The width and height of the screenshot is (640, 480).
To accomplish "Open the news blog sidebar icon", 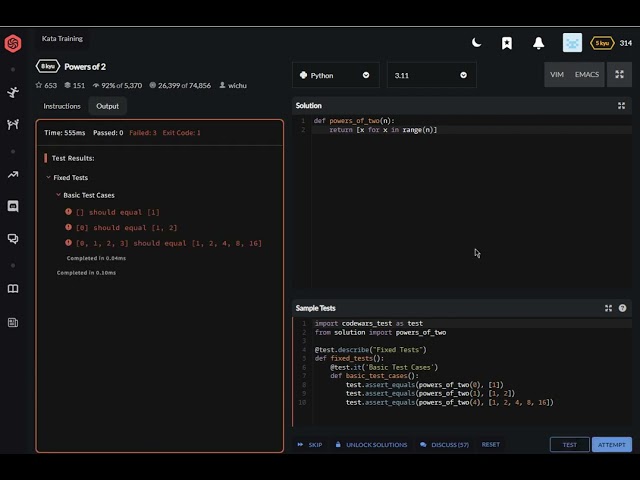I will tap(13, 322).
